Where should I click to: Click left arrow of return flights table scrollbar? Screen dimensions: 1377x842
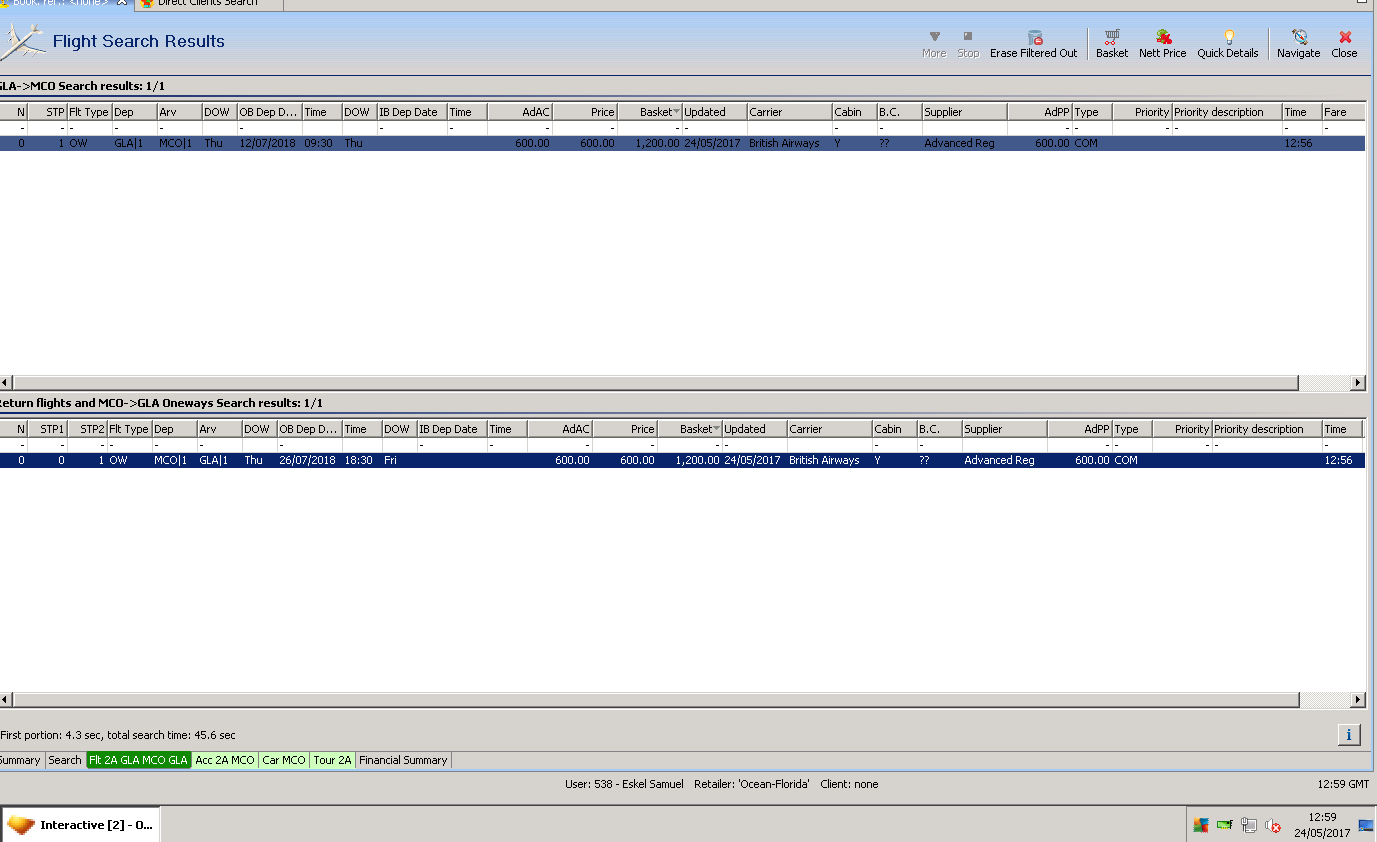pos(7,700)
